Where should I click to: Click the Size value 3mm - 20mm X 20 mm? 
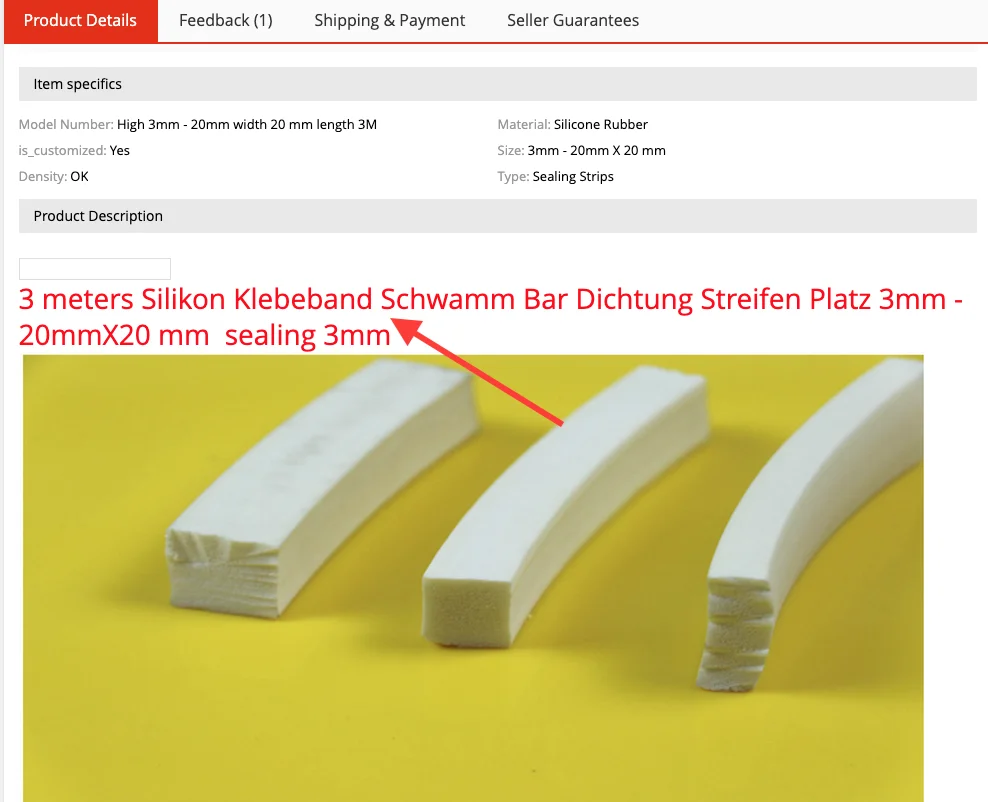point(596,151)
